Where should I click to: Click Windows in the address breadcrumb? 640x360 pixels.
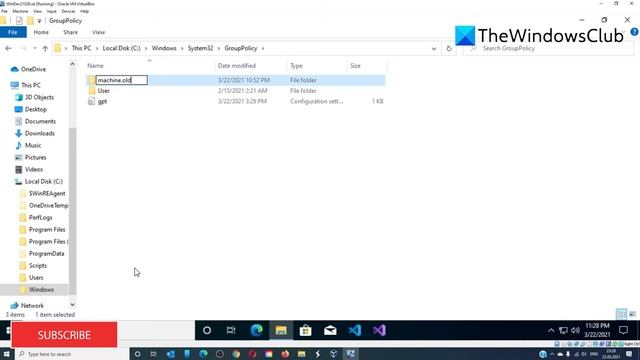pyautogui.click(x=164, y=48)
